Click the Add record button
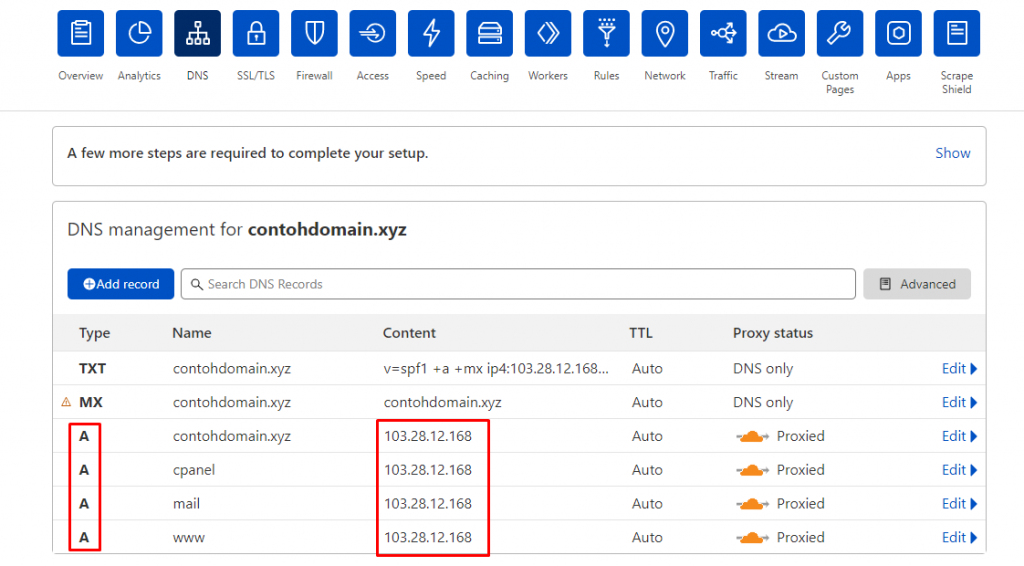 121,284
